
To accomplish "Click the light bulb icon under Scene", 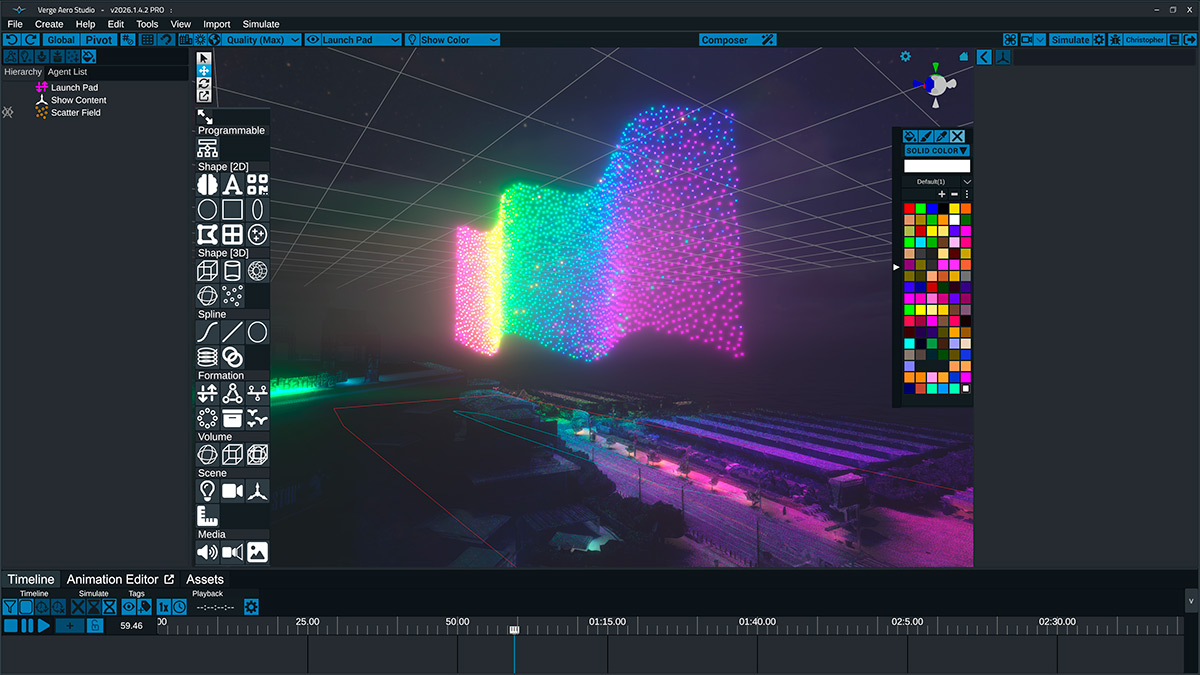I will (x=207, y=490).
